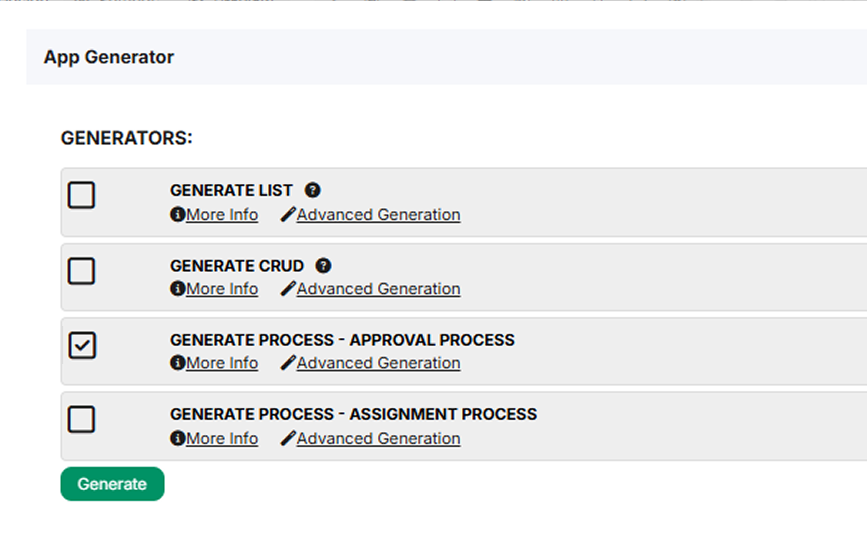The height and width of the screenshot is (558, 867).
Task: Open Advanced Generation for Assignment Process
Action: (x=378, y=439)
